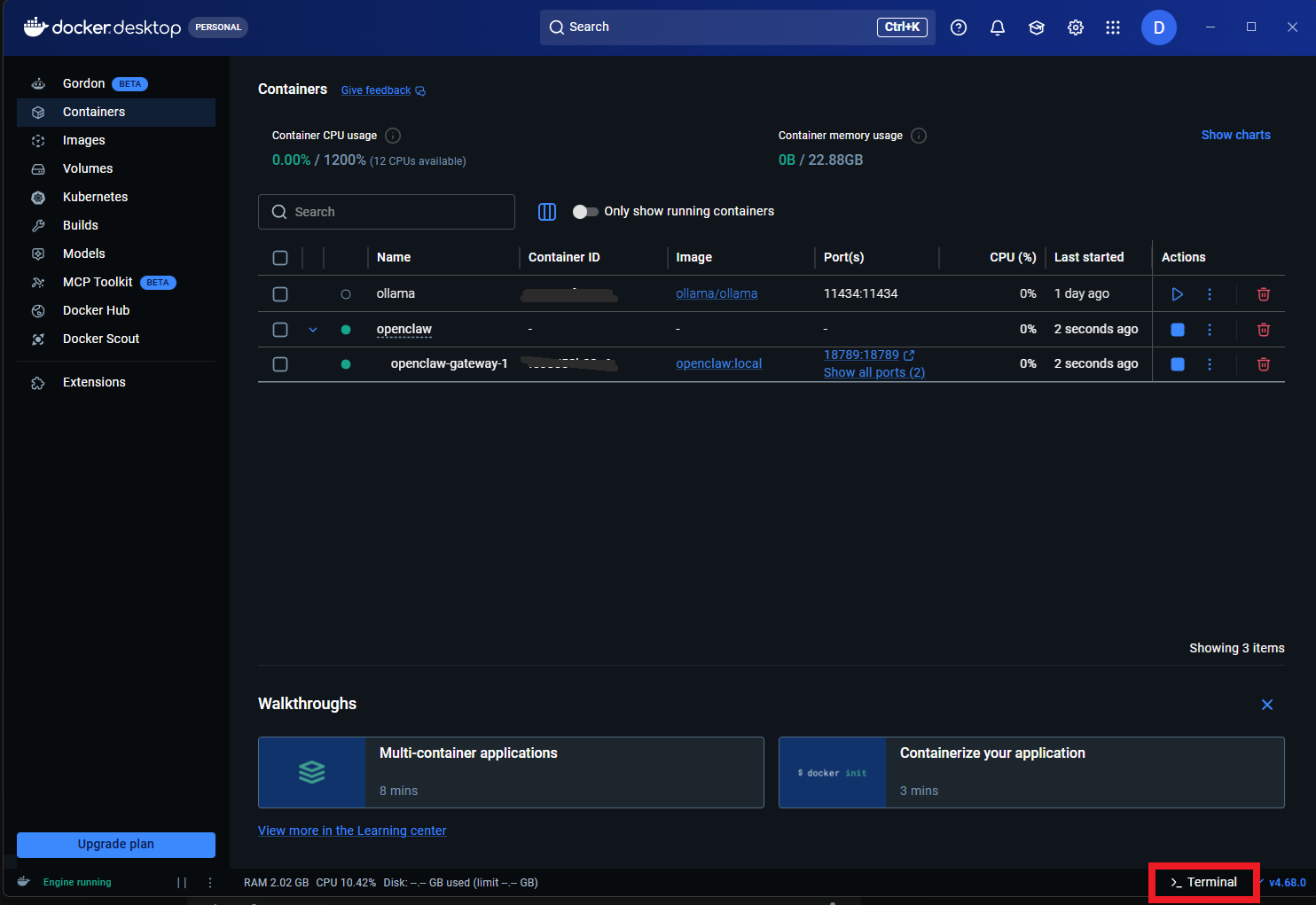The image size is (1316, 905).
Task: Click the Upgrade plan button
Action: point(116,845)
